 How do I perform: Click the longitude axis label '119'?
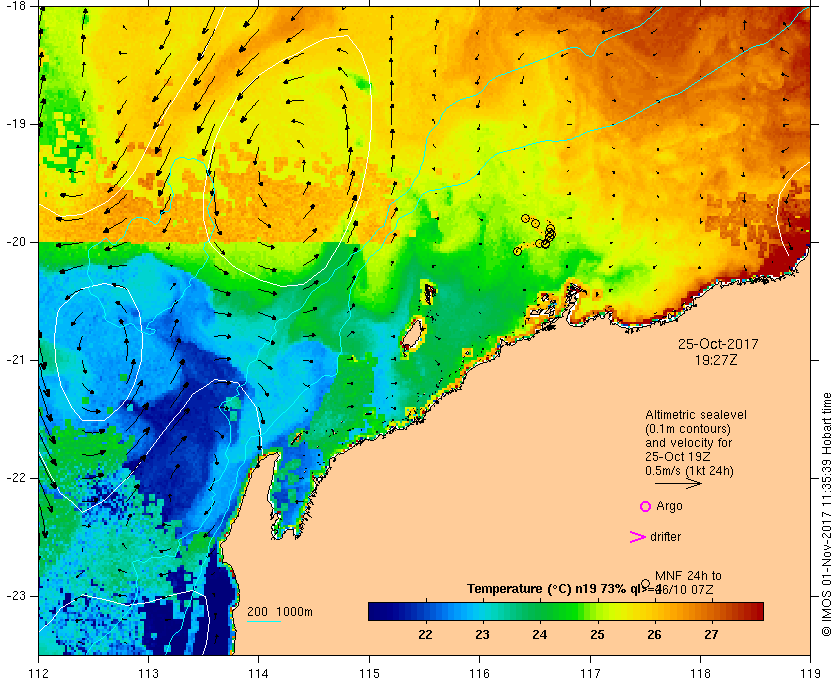[810, 673]
